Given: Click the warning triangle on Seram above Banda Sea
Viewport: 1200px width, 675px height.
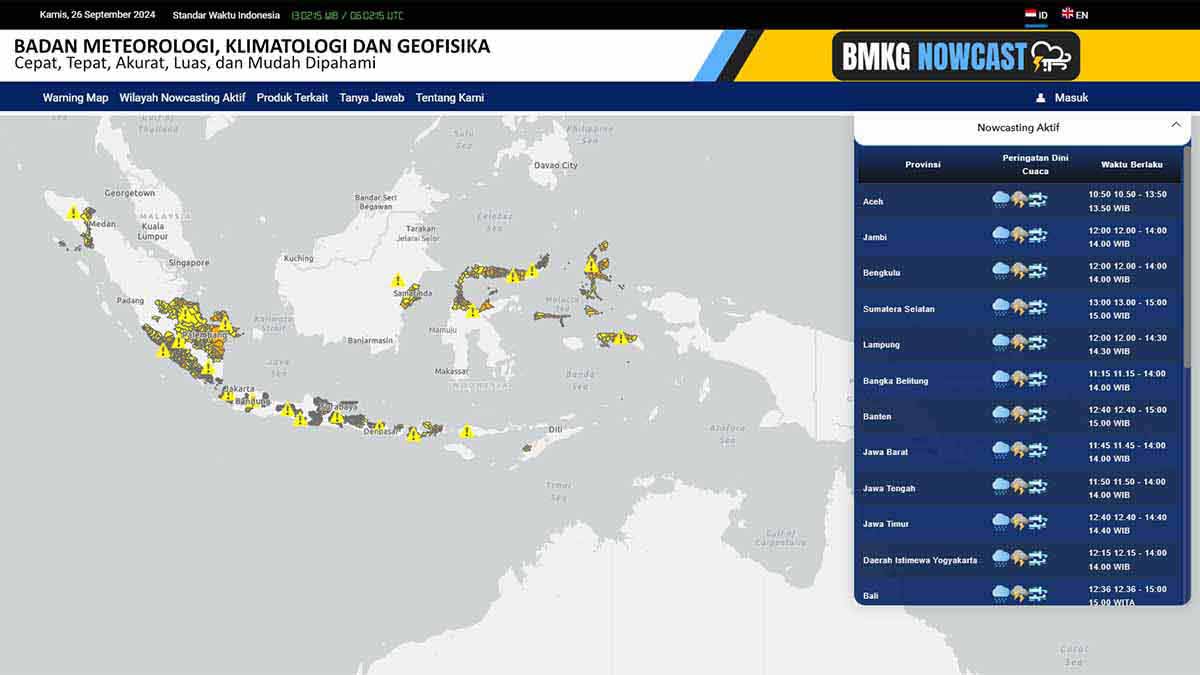Looking at the screenshot, I should click(621, 338).
